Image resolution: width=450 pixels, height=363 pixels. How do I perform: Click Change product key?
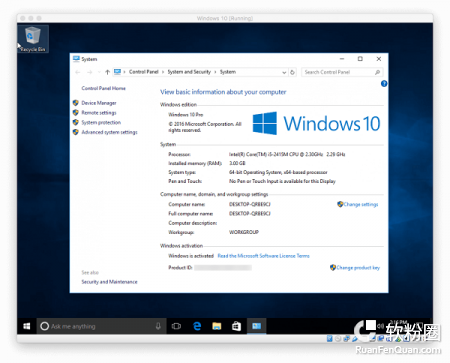358,268
